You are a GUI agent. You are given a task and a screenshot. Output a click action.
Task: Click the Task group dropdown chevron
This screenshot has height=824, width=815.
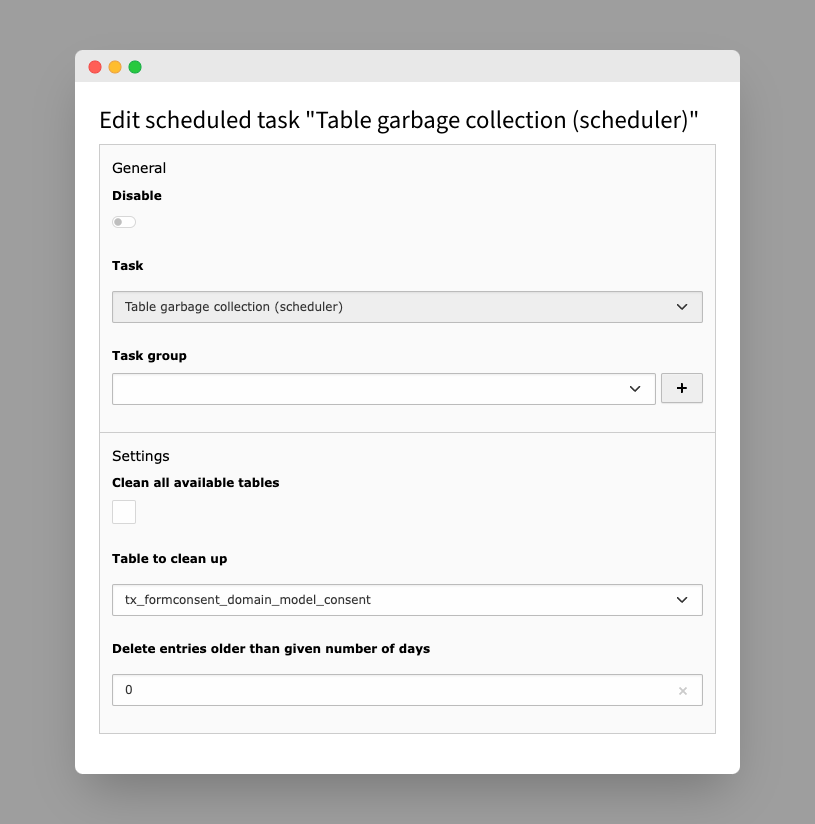(637, 388)
